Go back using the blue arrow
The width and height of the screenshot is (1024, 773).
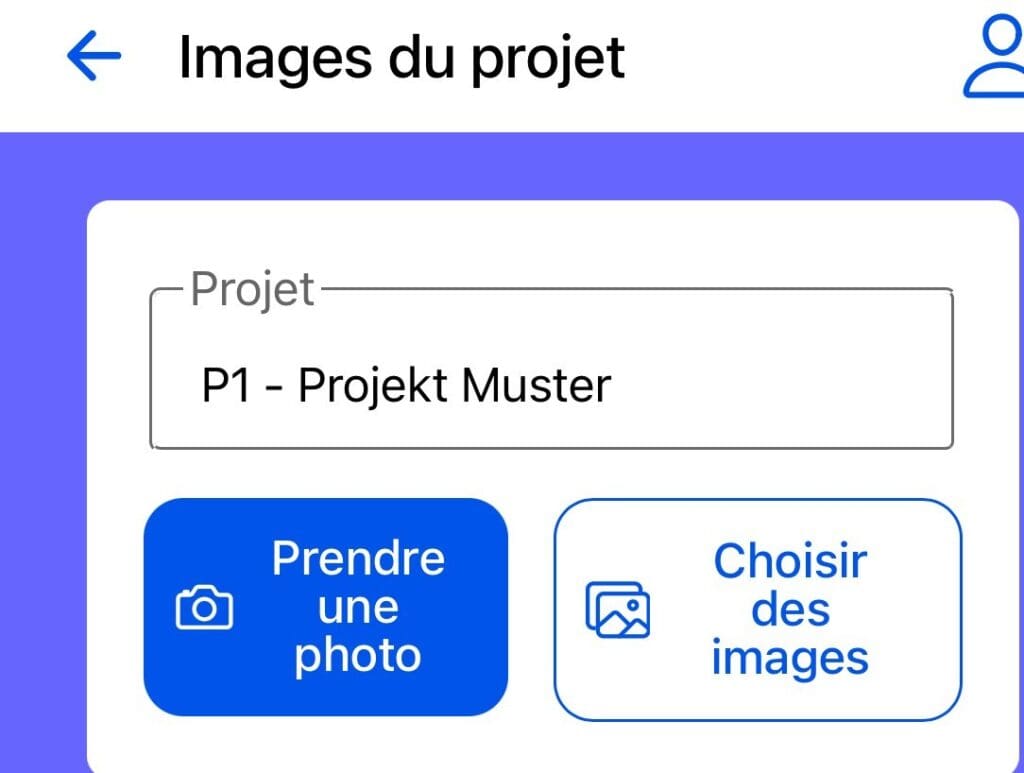click(x=93, y=55)
